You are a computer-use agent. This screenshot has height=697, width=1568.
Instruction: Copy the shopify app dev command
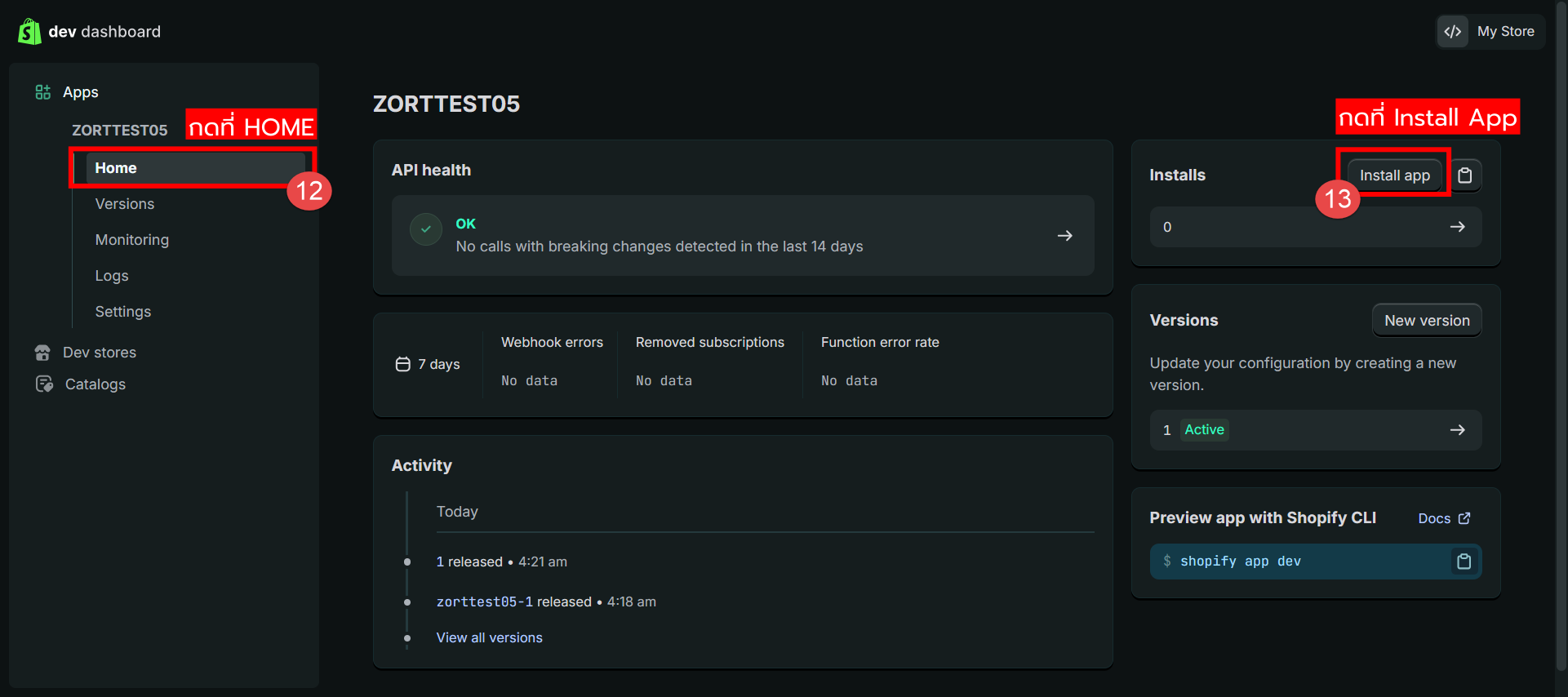click(x=1464, y=562)
